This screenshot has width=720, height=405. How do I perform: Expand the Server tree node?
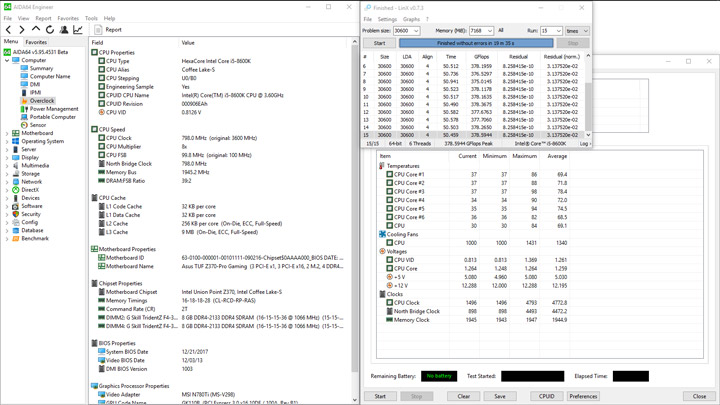click(7, 149)
